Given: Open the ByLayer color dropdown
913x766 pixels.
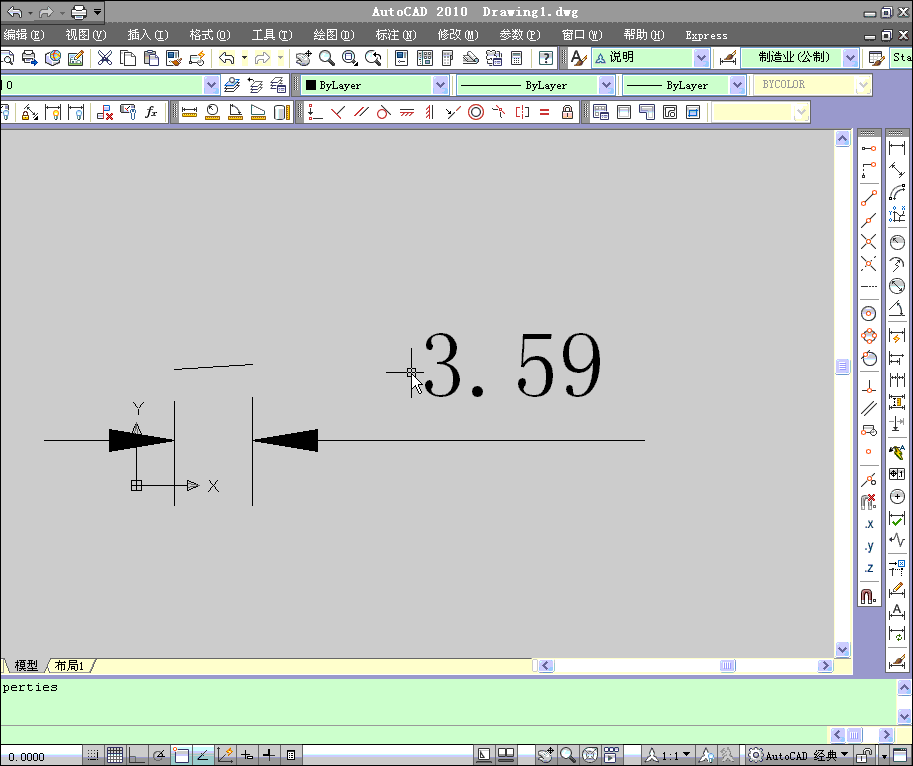Looking at the screenshot, I should 440,85.
